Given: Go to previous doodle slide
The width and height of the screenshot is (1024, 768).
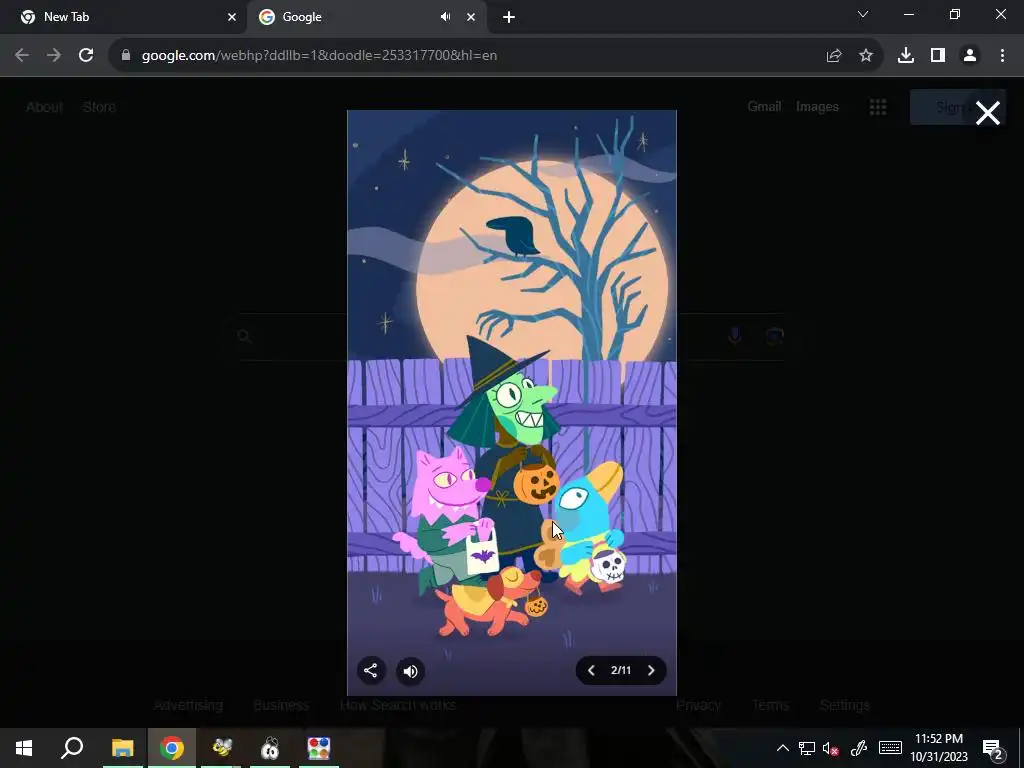Looking at the screenshot, I should 591,671.
